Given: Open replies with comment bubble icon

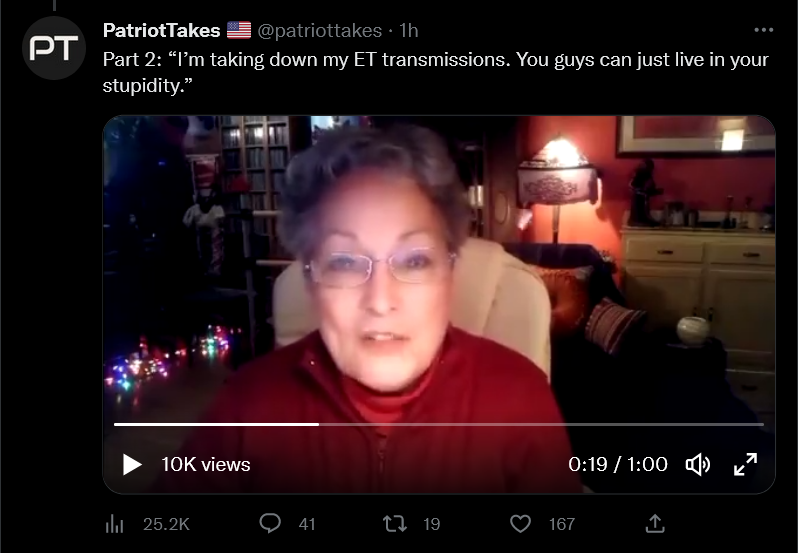Looking at the screenshot, I should click(270, 523).
